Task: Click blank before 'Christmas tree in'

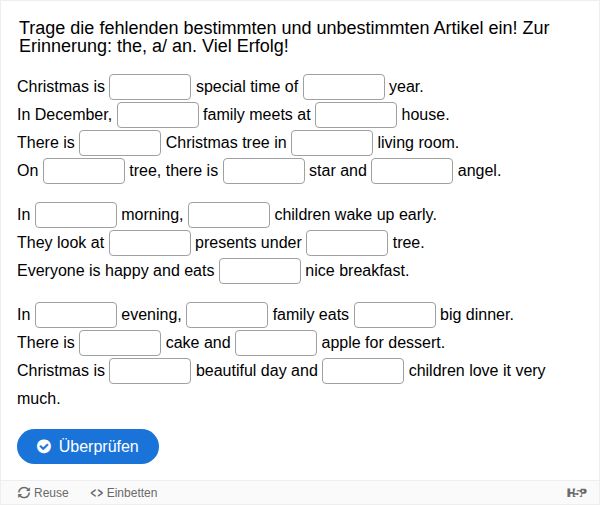Action: (x=120, y=143)
